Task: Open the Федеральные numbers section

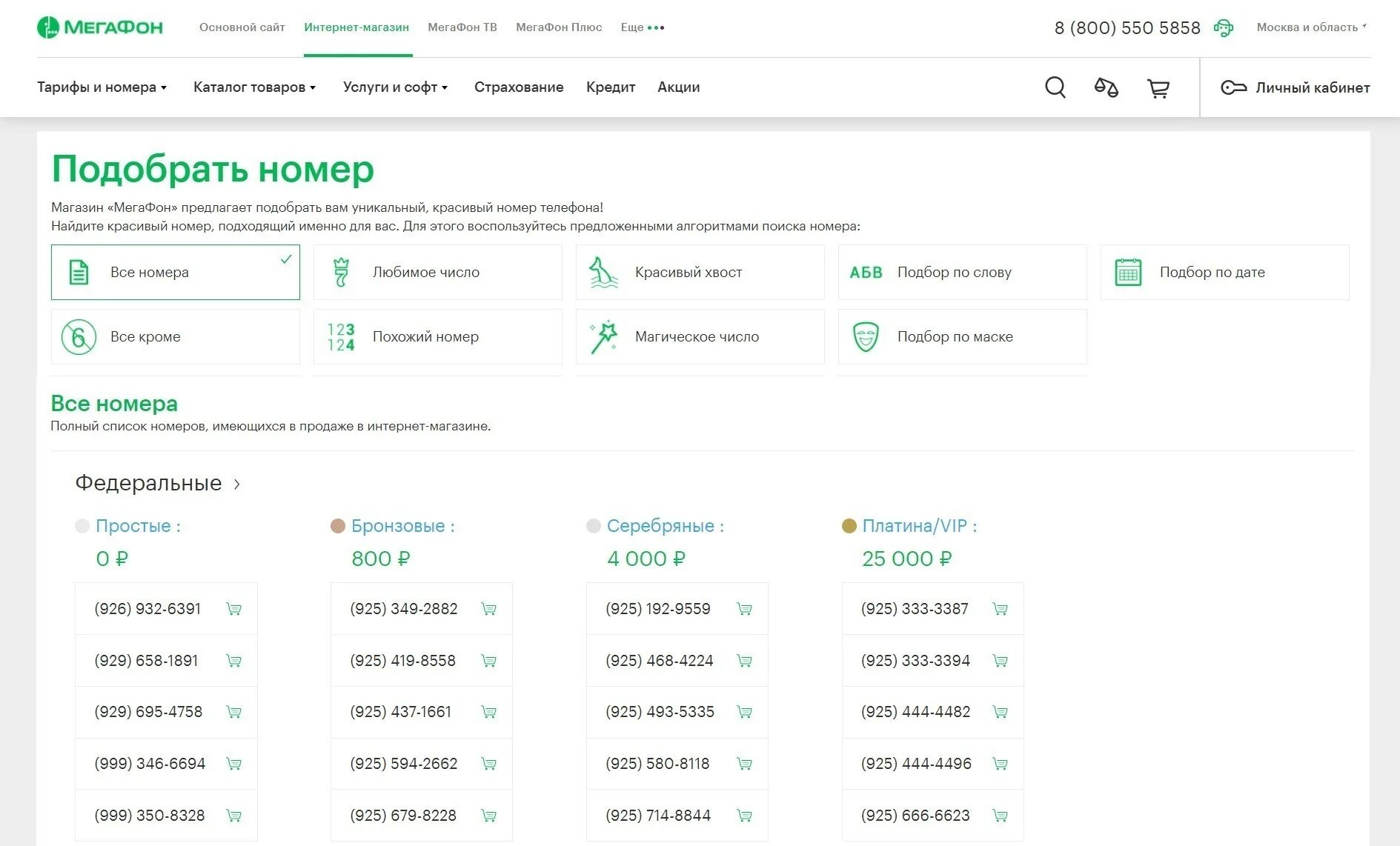Action: click(158, 483)
